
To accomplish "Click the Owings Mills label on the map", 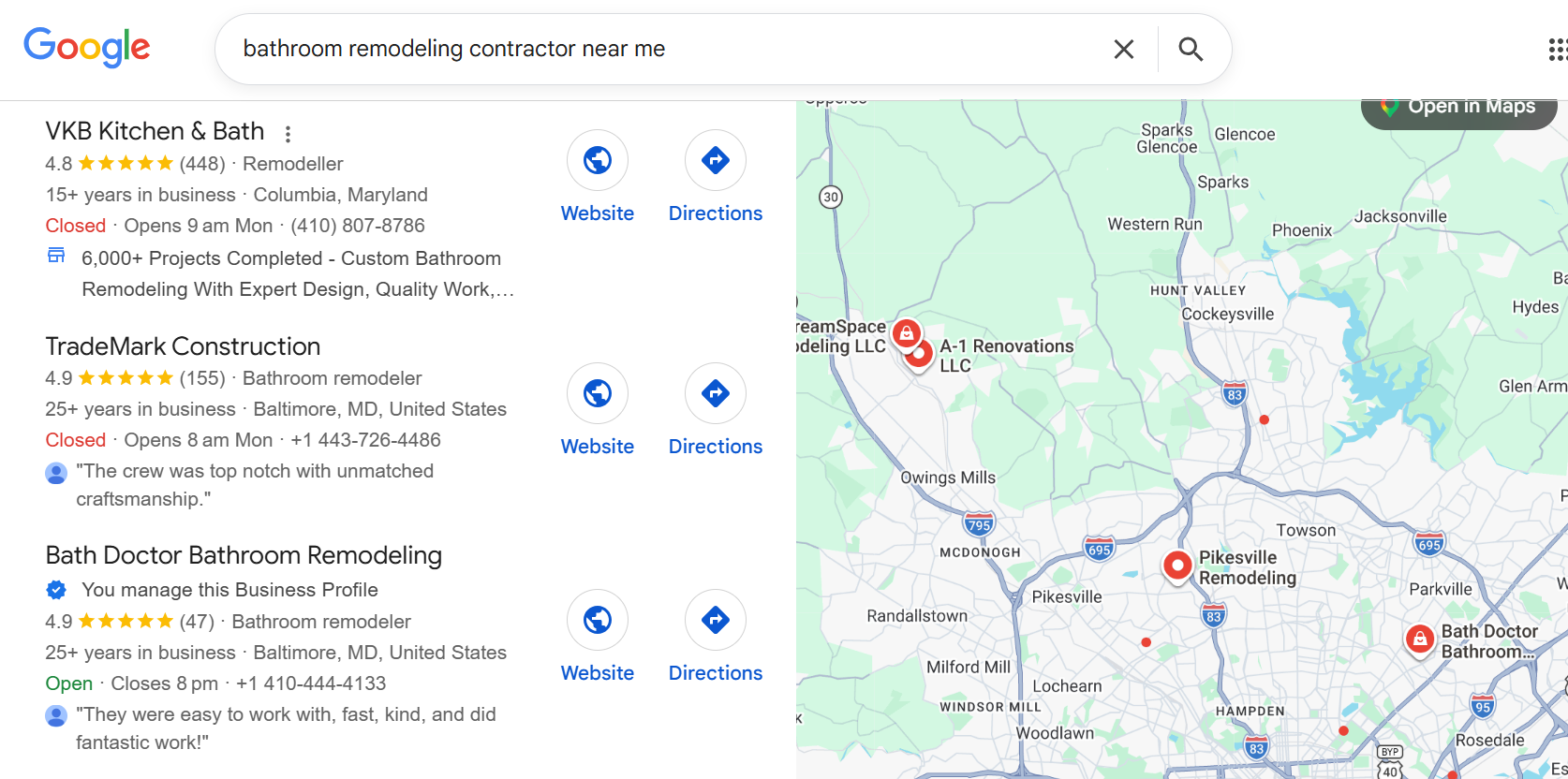I will click(x=948, y=478).
